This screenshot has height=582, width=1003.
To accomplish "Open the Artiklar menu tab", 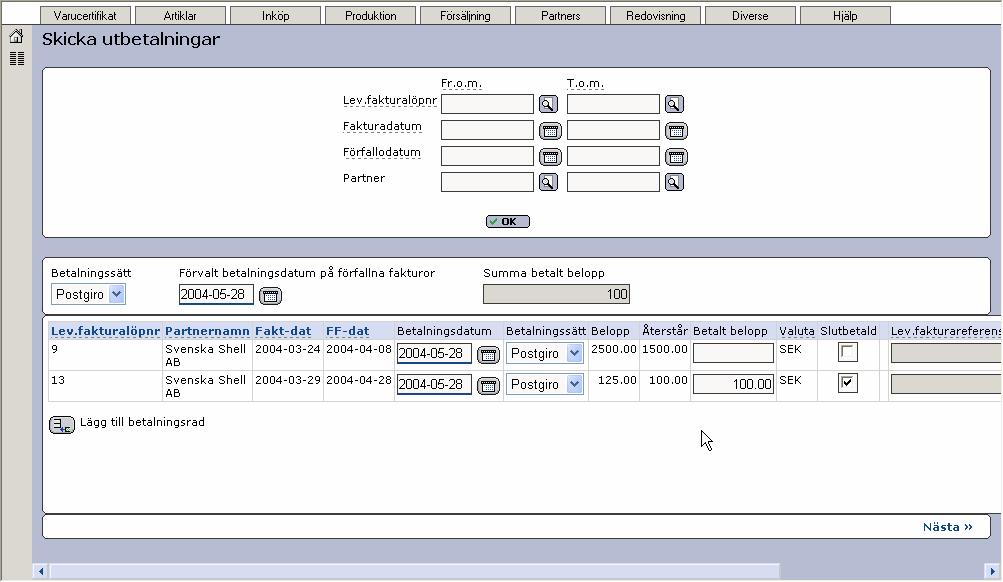I will (180, 15).
